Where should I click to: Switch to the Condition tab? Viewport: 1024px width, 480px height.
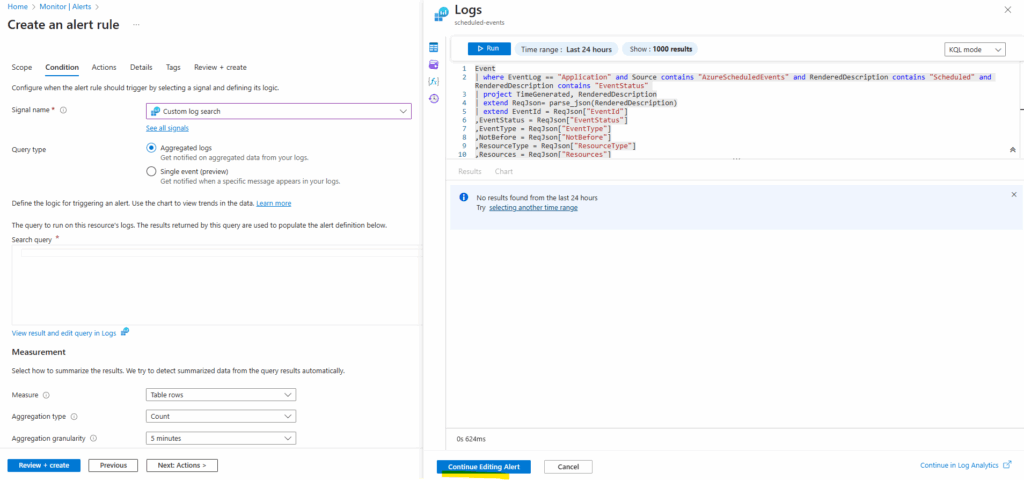(x=62, y=67)
